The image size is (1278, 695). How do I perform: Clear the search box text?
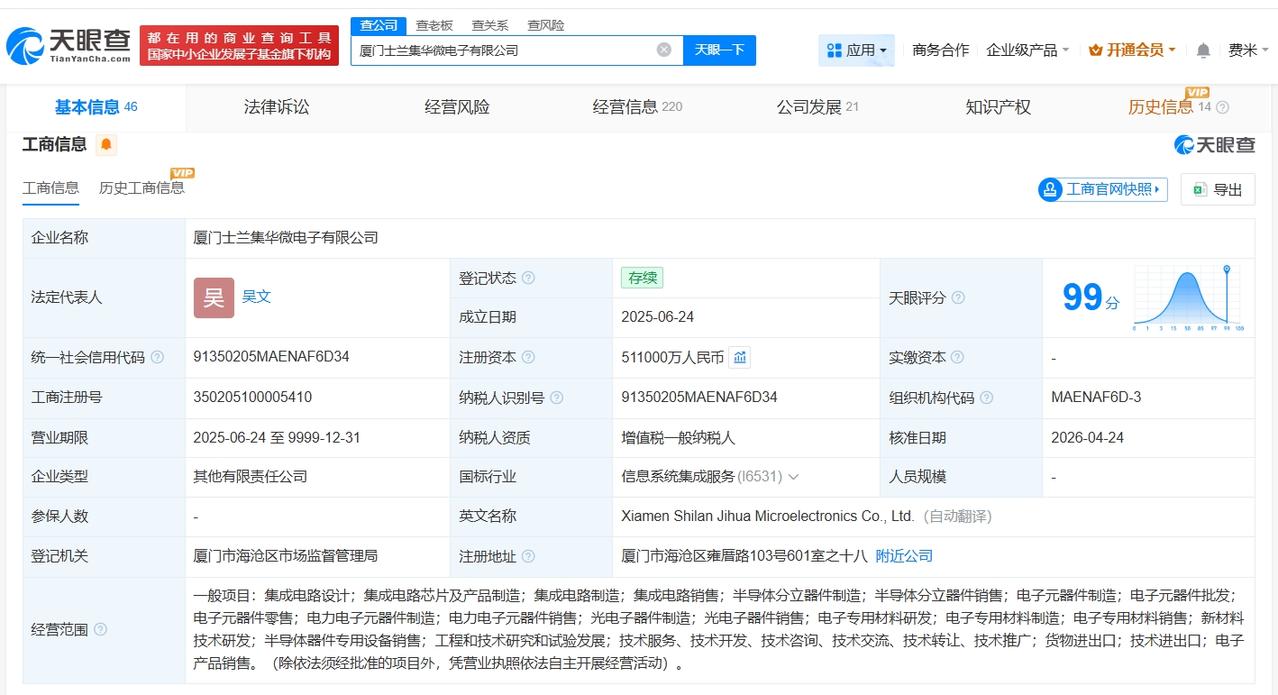[664, 50]
